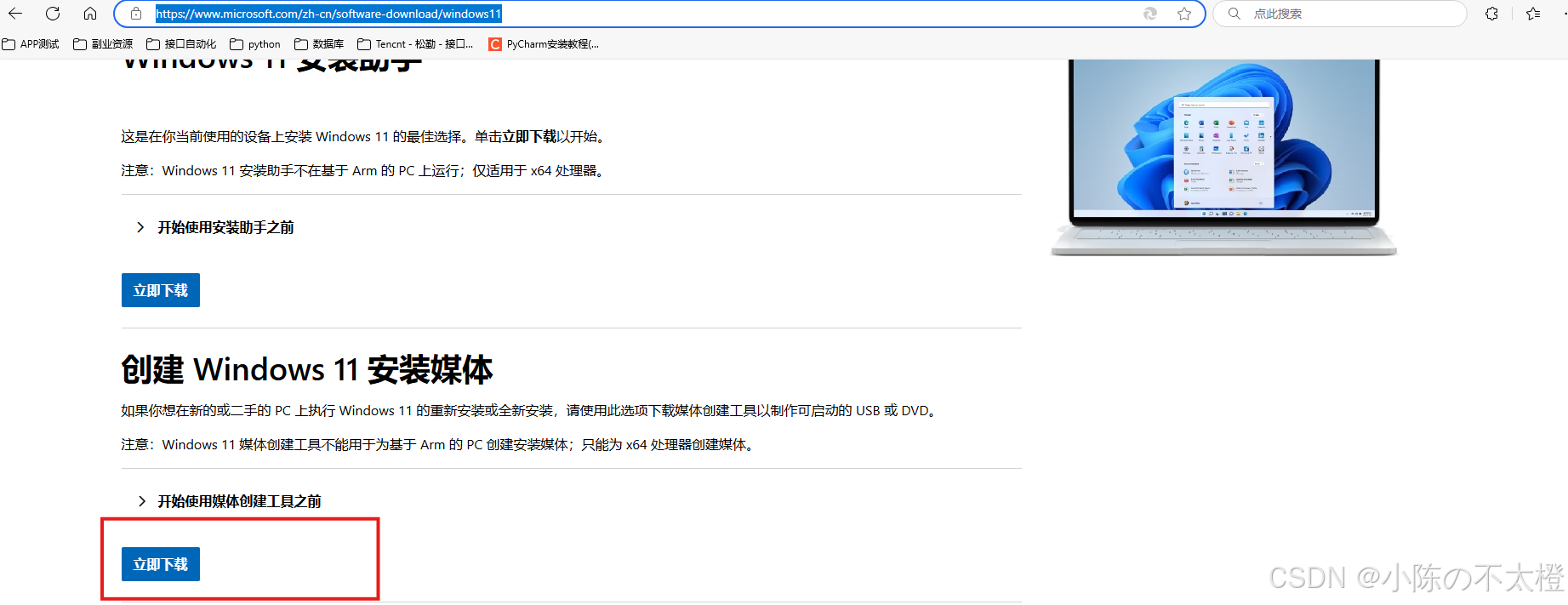Open the favorites list star icon
This screenshot has width=1568, height=605.
(x=1533, y=14)
